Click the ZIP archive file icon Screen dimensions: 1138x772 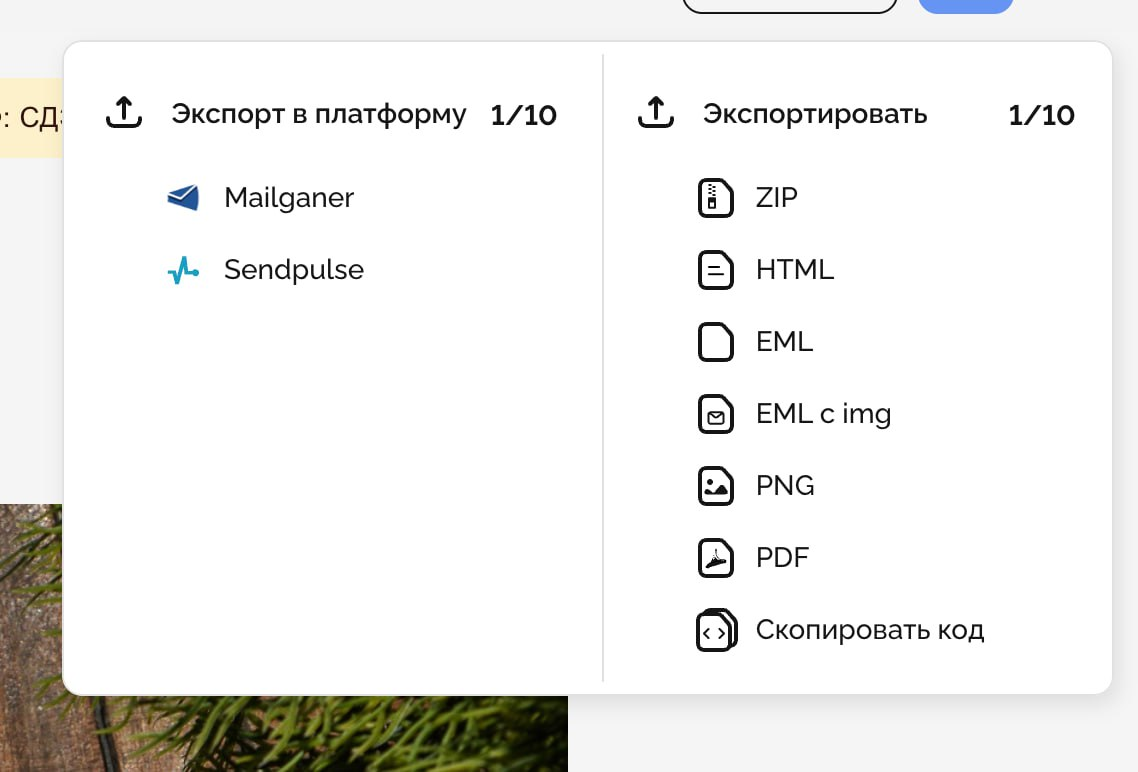[x=715, y=198]
